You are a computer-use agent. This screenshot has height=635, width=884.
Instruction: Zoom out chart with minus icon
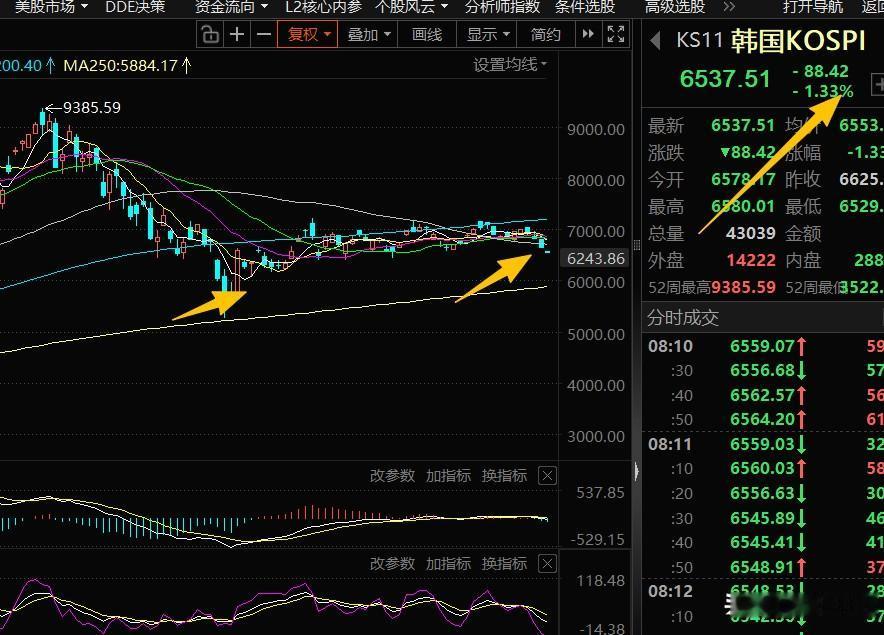tap(263, 34)
